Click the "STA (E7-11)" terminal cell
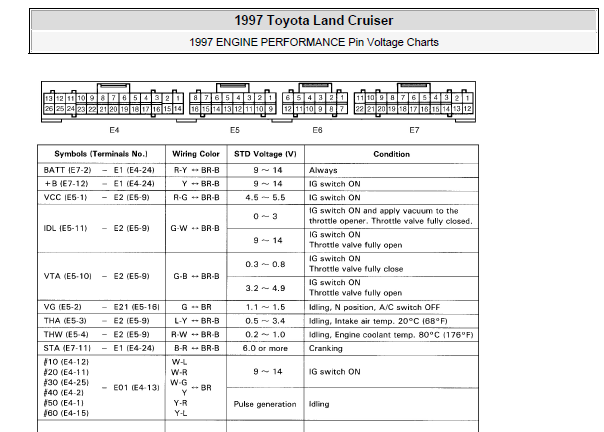This screenshot has height=432, width=604. click(67, 348)
